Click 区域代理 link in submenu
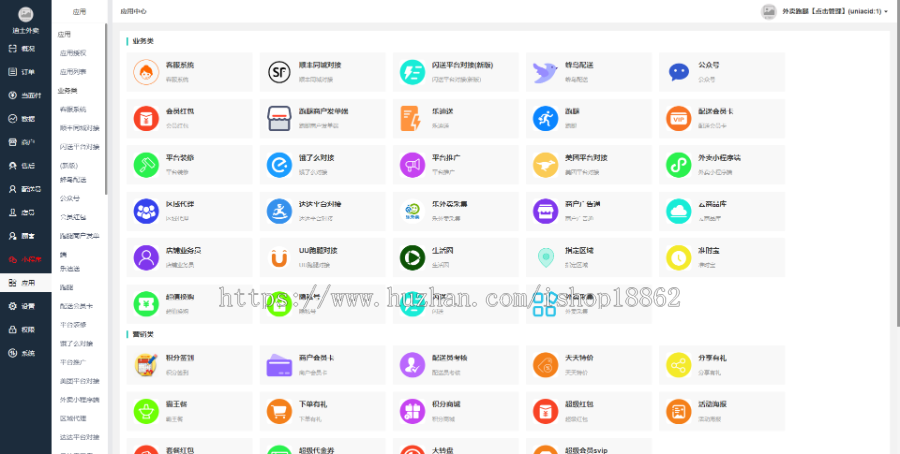This screenshot has height=454, width=900. 73,418
